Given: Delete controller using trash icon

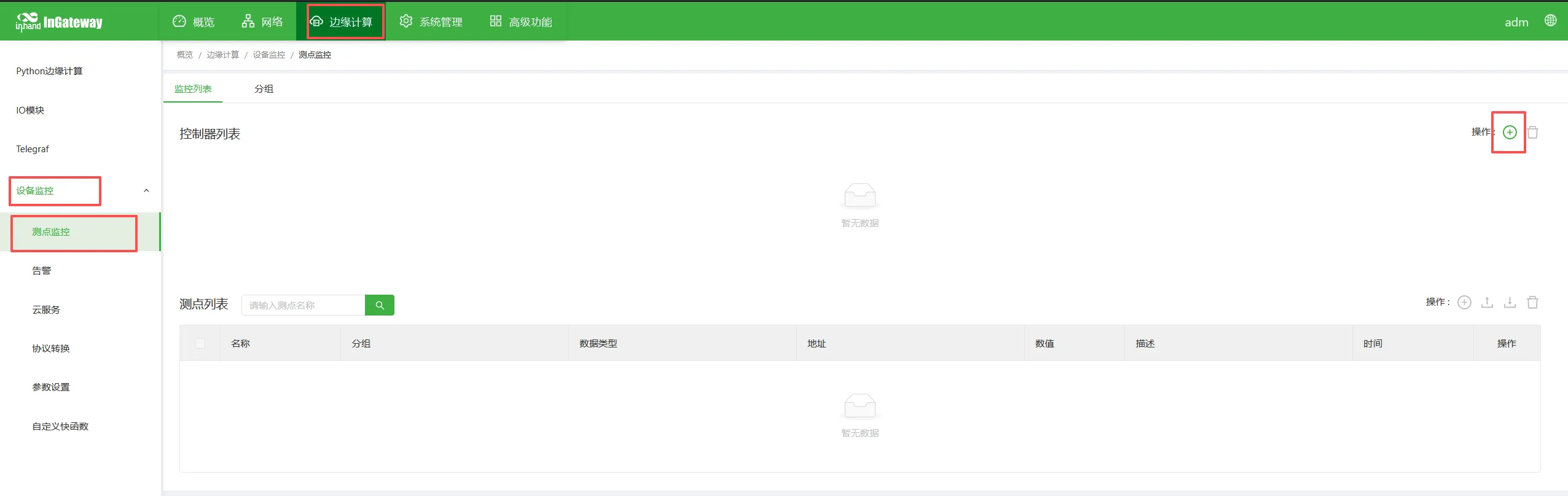Looking at the screenshot, I should [x=1532, y=132].
